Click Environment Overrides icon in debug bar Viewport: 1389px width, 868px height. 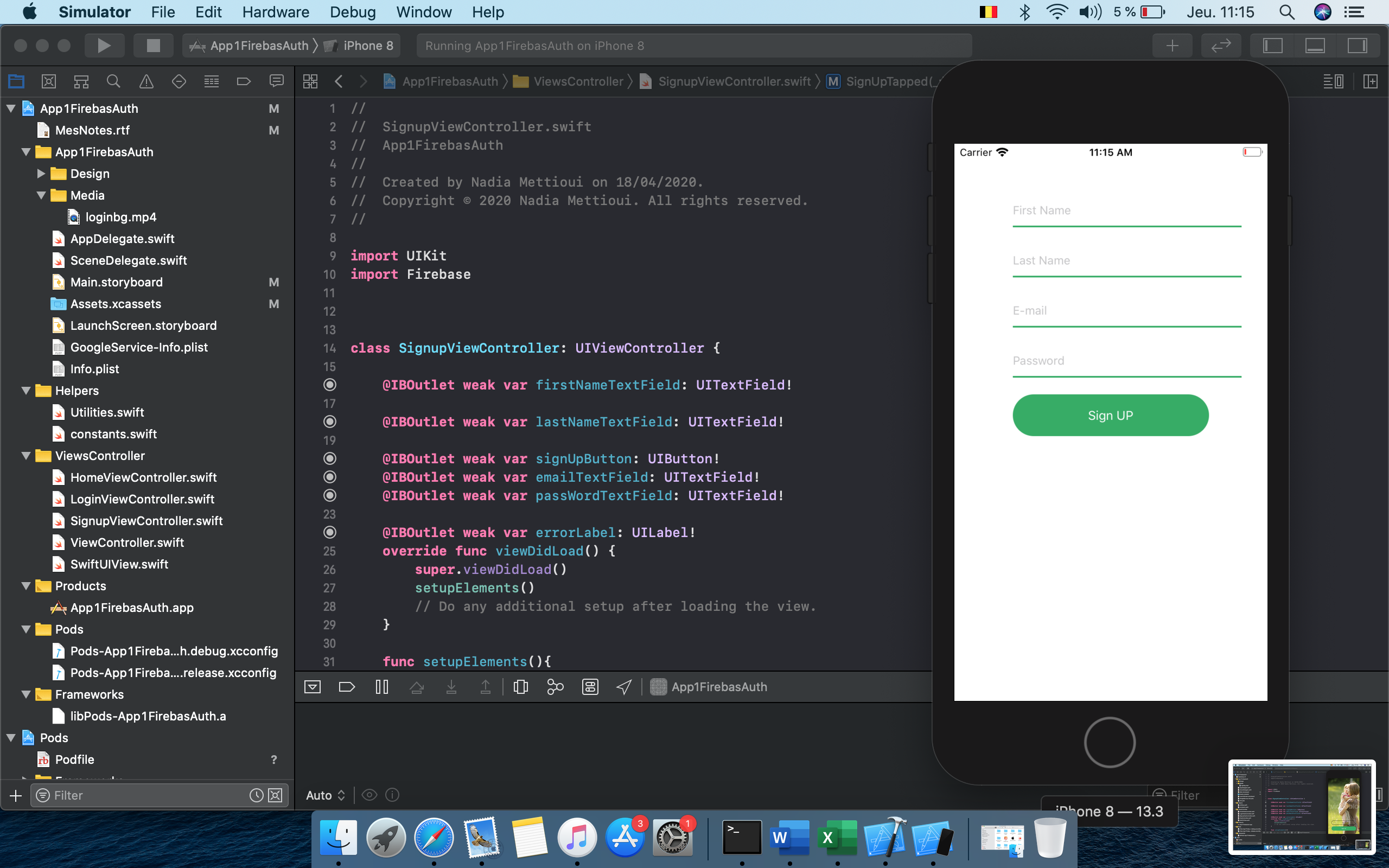click(590, 687)
